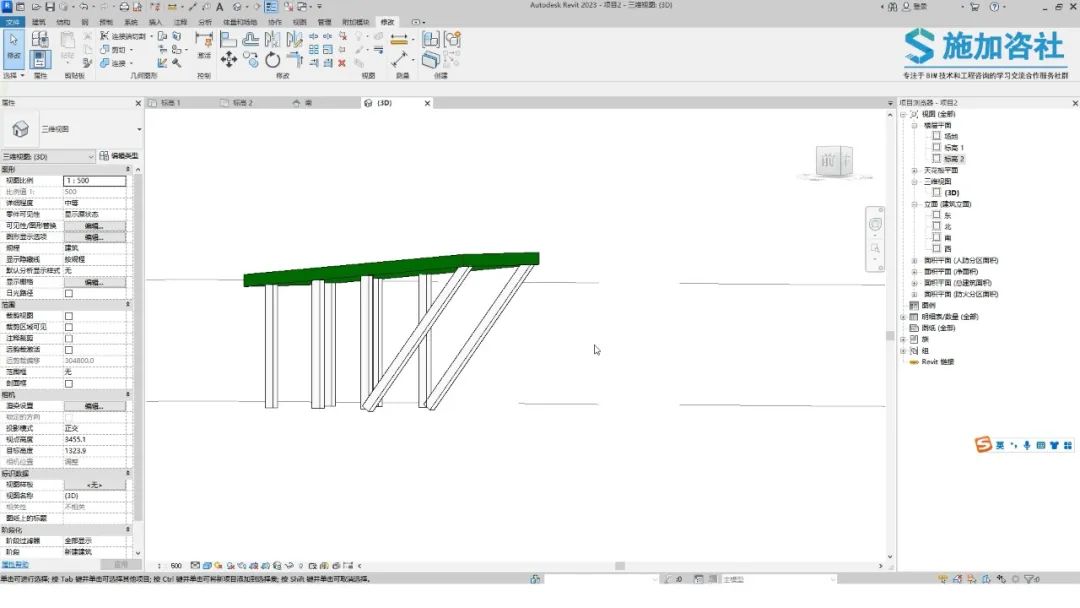Select the Move tool in the ribbon
Viewport: 1080px width, 608px height.
[x=229, y=59]
